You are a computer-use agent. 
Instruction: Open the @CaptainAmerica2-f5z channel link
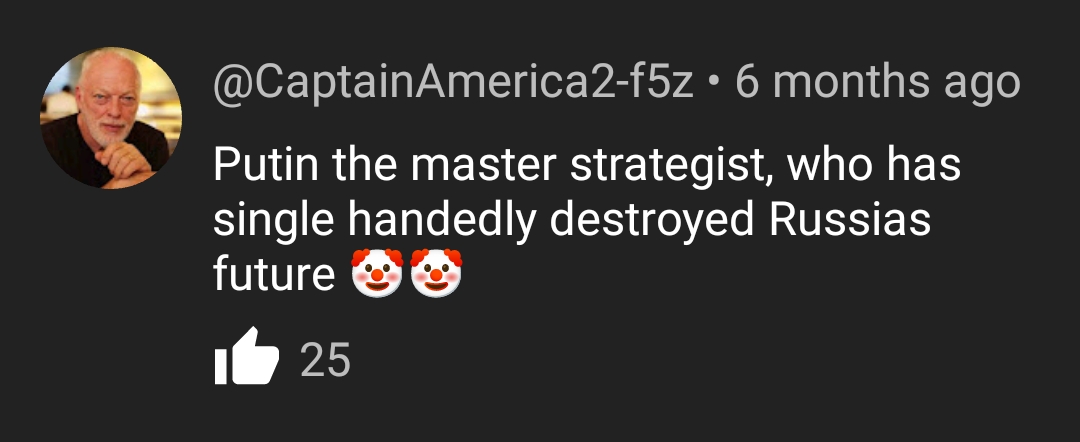(x=453, y=83)
